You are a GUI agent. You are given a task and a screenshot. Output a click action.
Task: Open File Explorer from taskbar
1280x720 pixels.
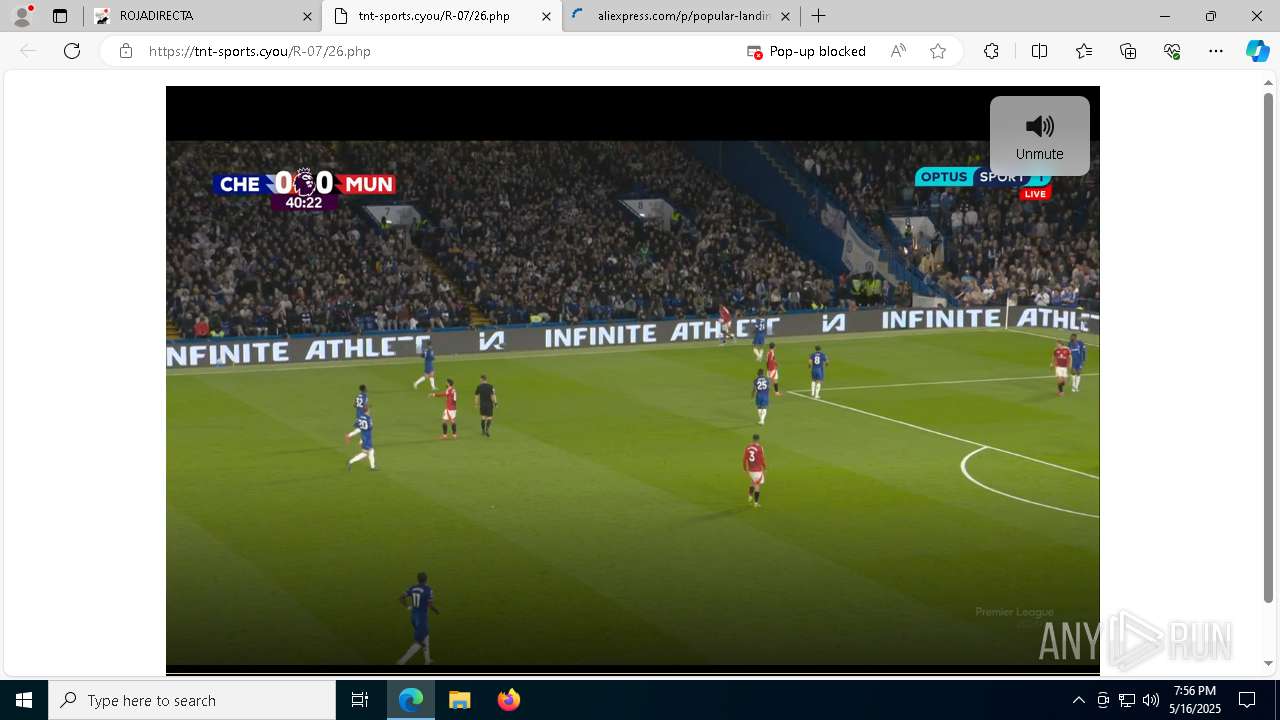point(459,700)
